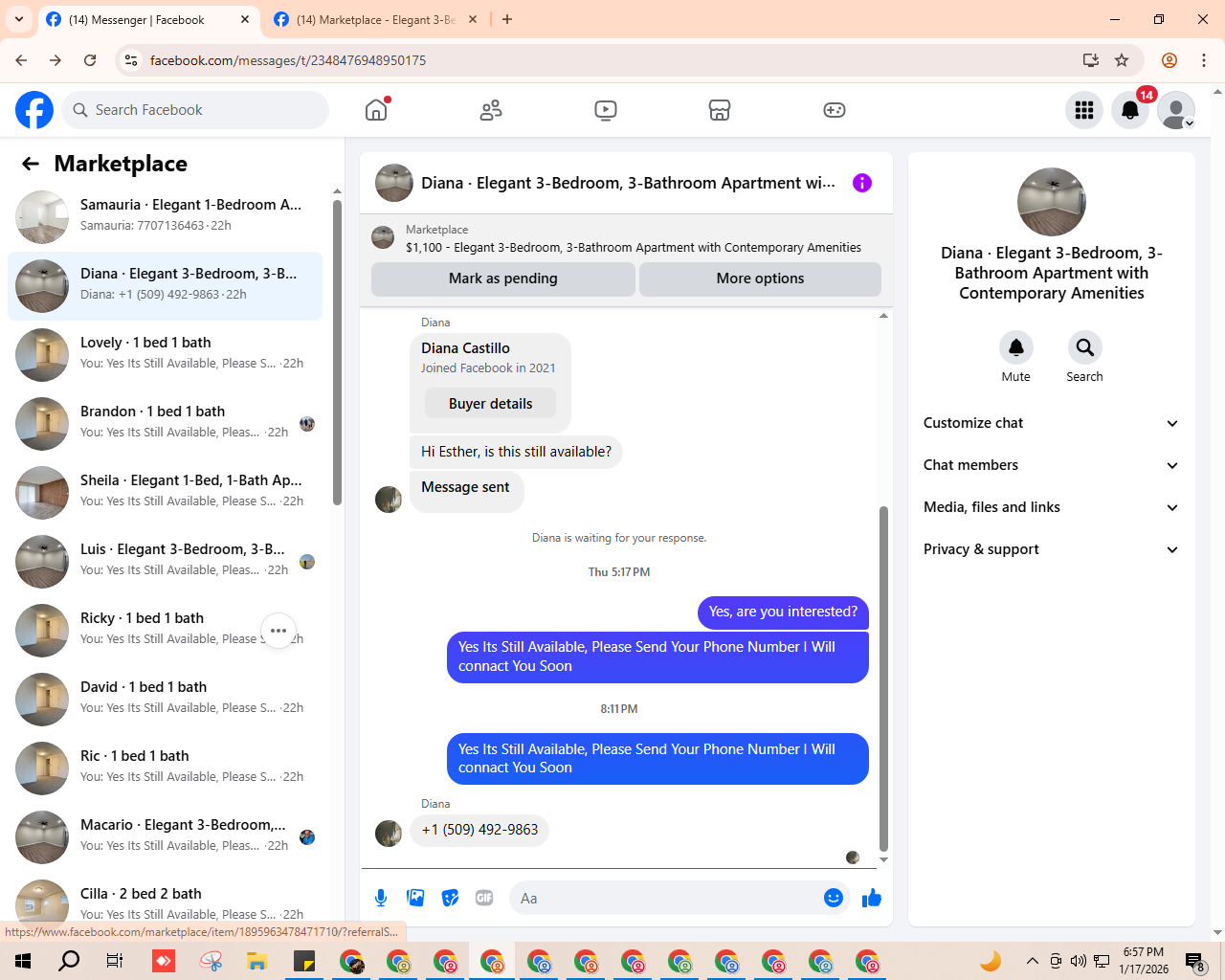
Task: Open Samauria Elegant 1-Bedroom conversation
Action: coord(165,217)
